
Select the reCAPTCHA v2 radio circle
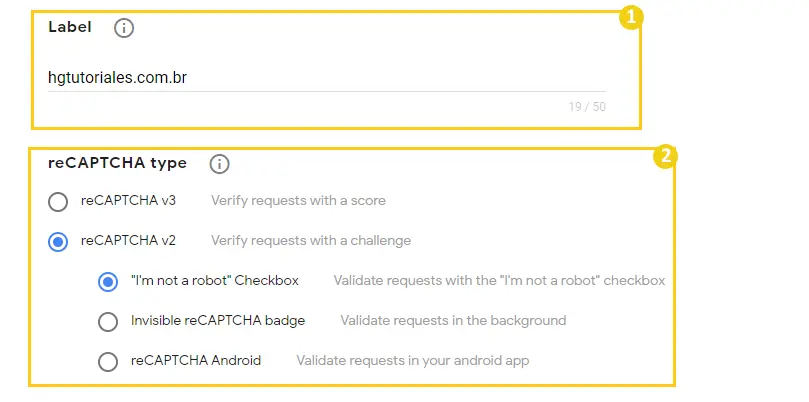58,242
